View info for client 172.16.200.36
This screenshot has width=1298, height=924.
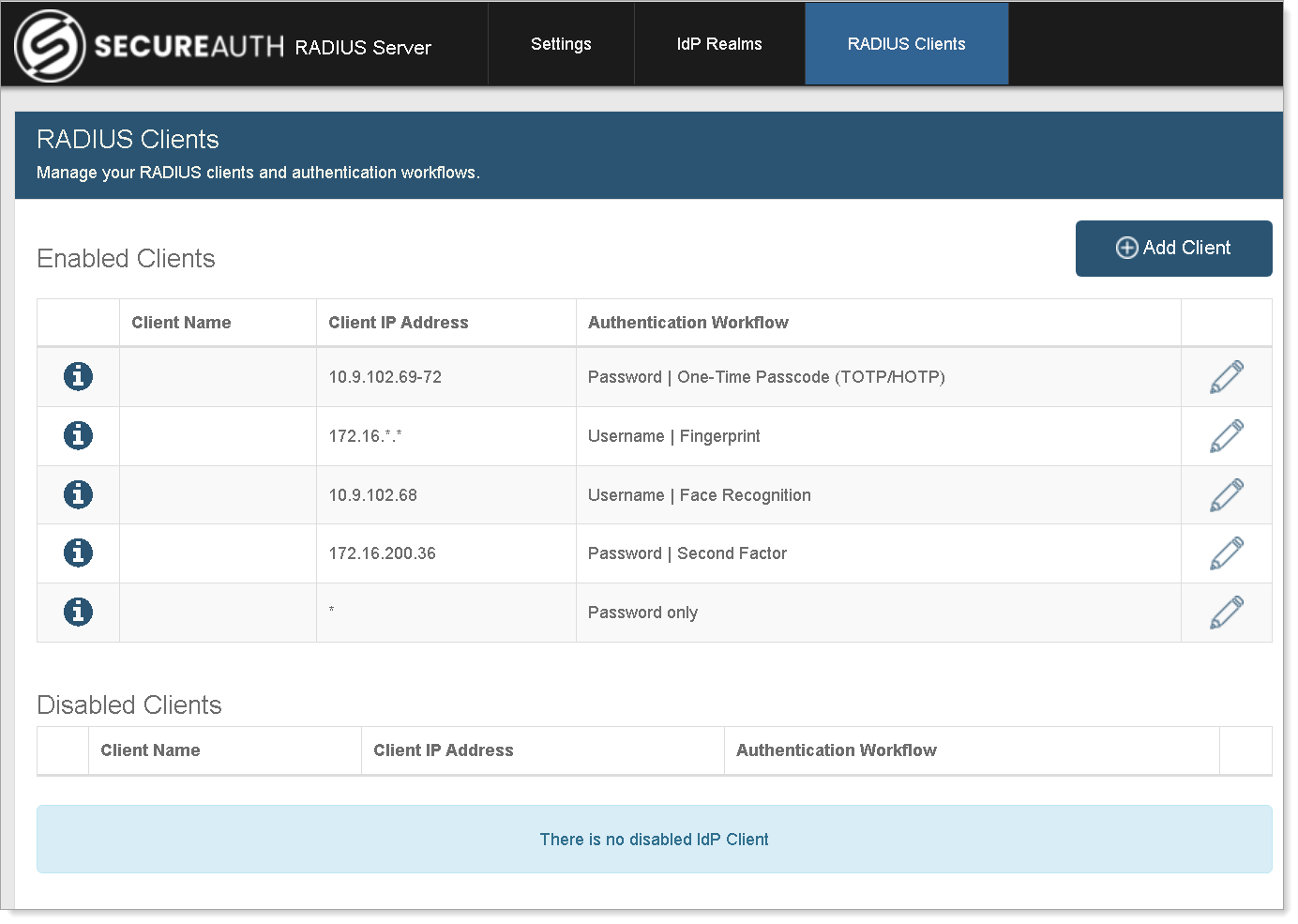(78, 553)
